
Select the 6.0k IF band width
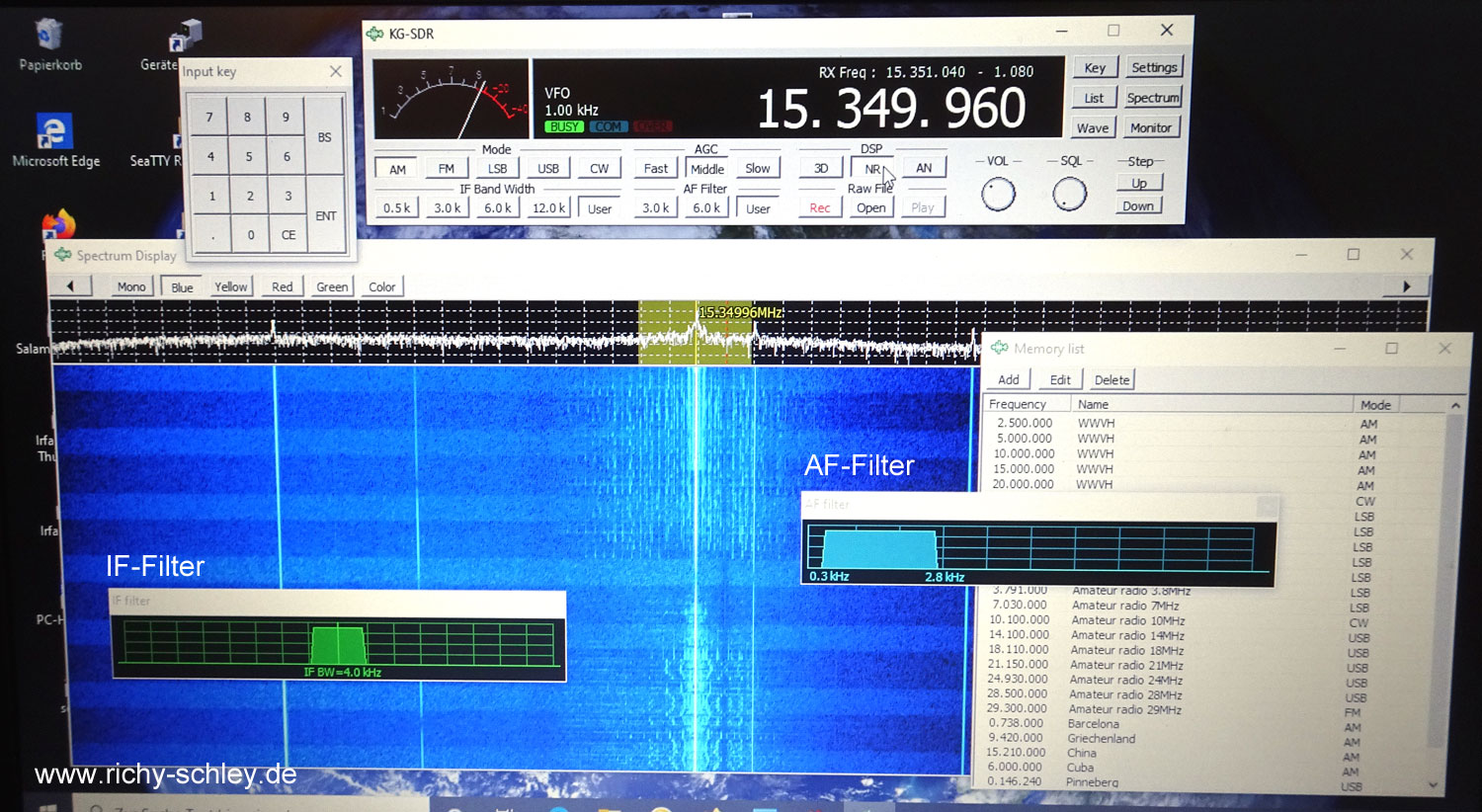click(x=497, y=208)
